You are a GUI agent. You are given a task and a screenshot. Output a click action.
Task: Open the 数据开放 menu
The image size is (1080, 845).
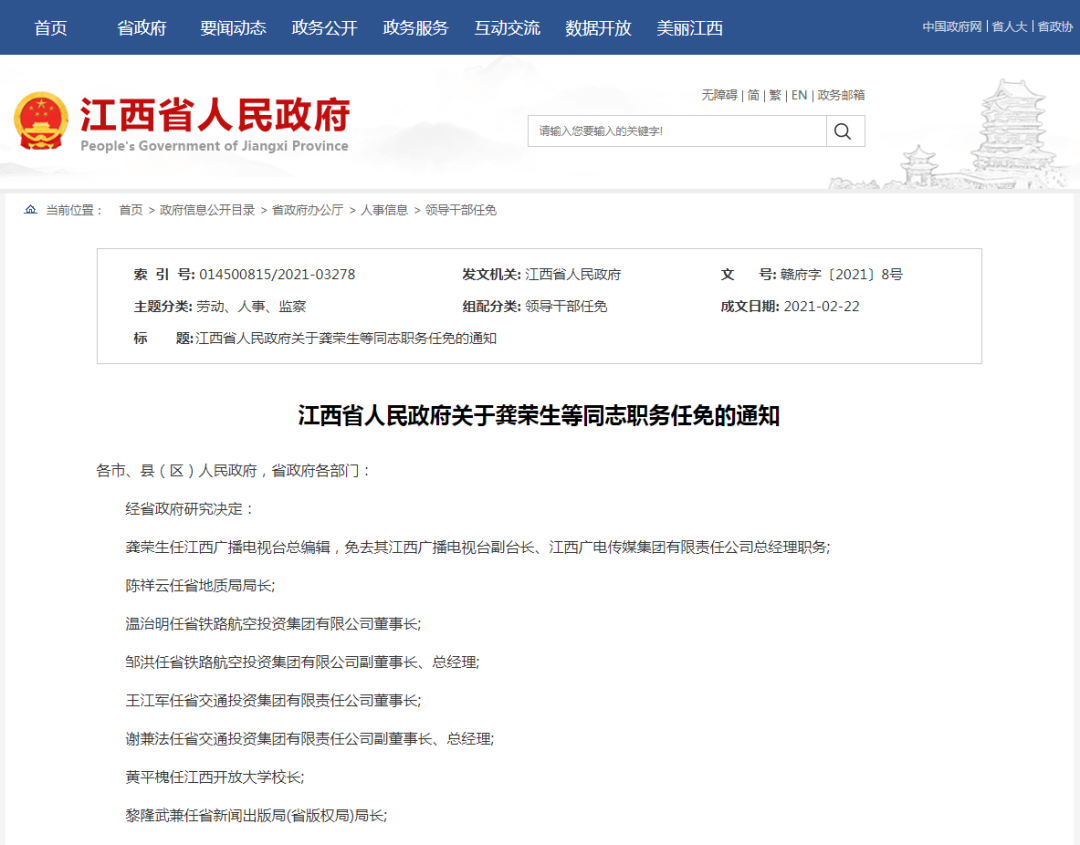pyautogui.click(x=597, y=28)
